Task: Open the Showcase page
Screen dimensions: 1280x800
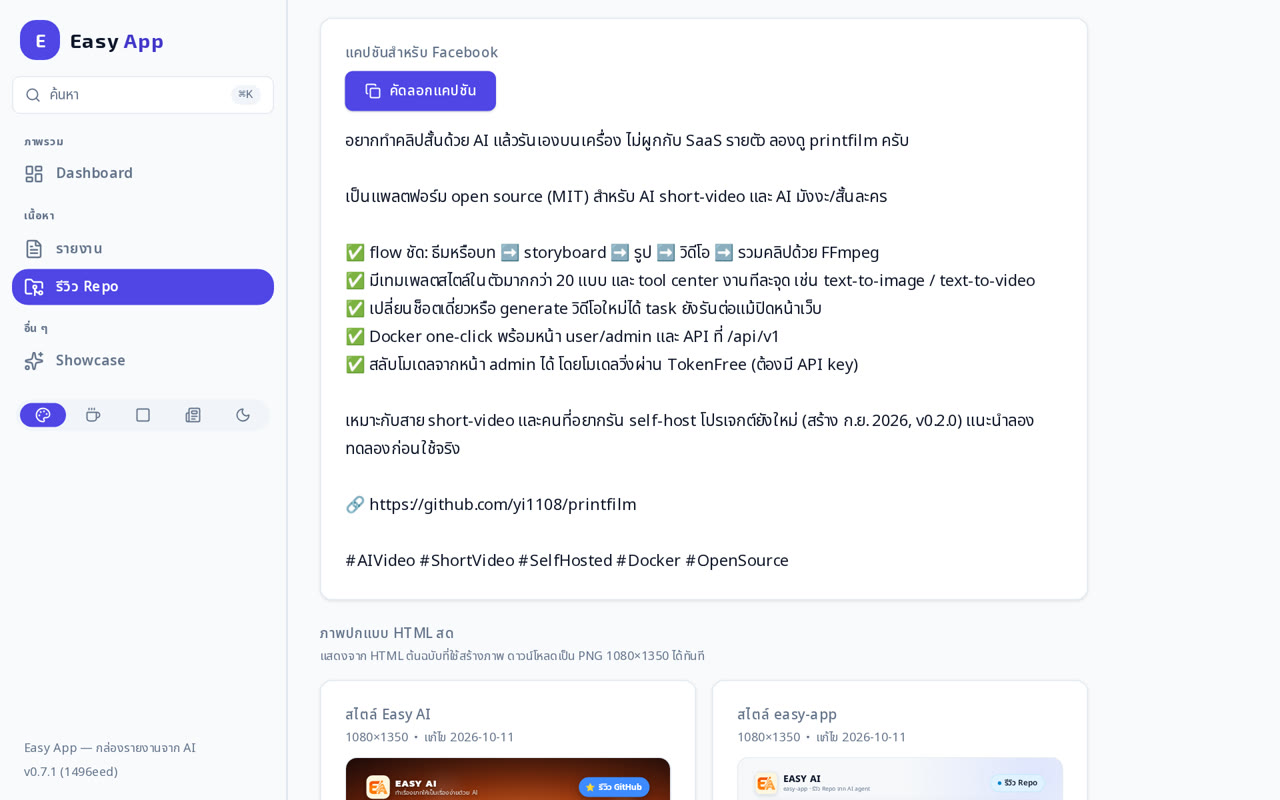Action: click(143, 361)
